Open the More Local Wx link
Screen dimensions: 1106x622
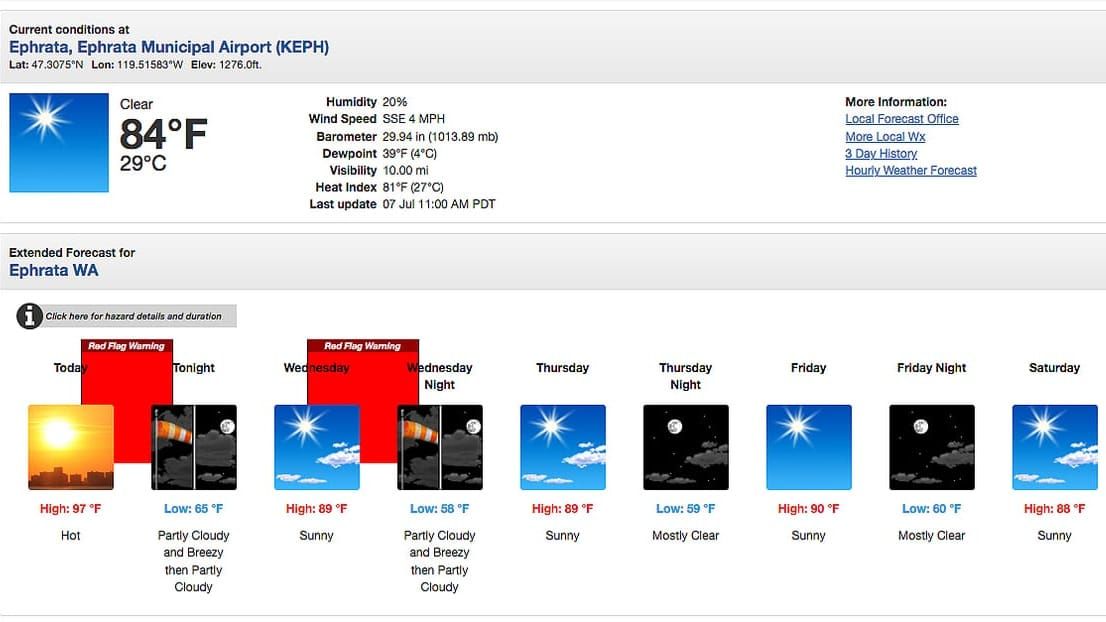coord(885,137)
